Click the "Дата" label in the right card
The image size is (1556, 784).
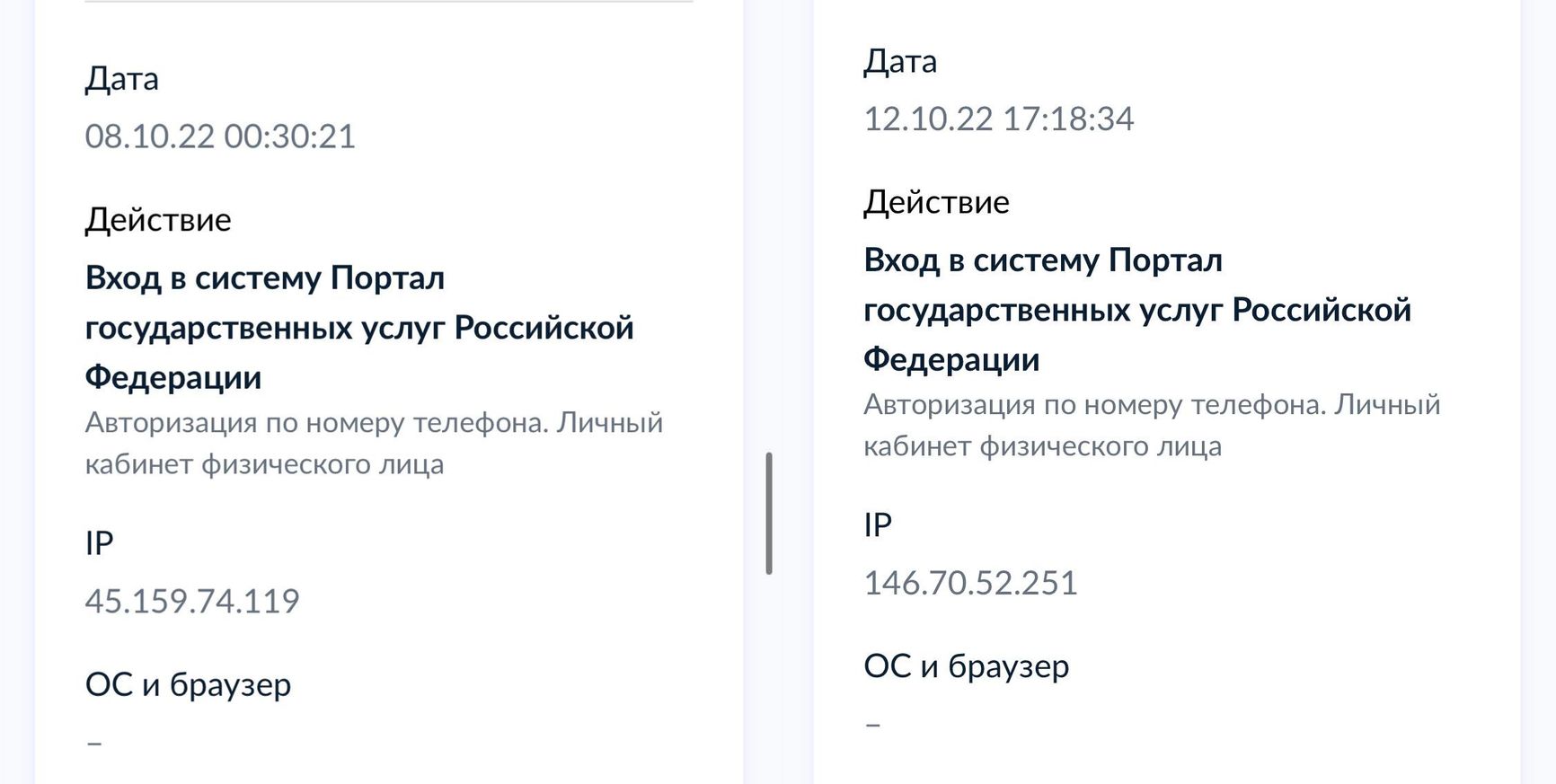pos(900,61)
